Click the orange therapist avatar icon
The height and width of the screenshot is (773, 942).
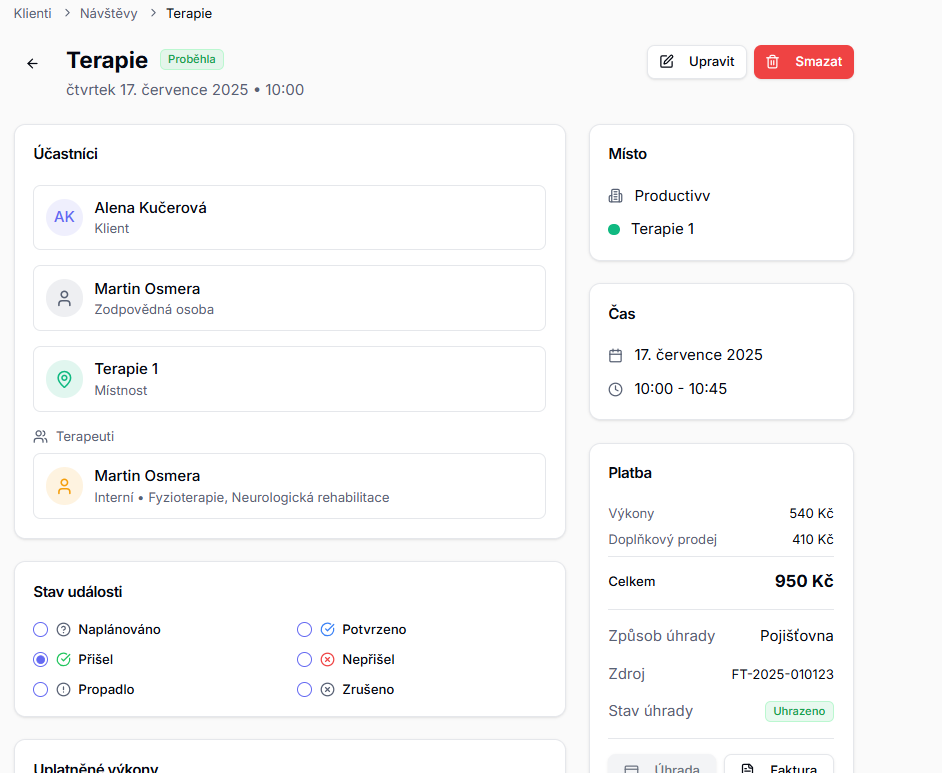click(x=64, y=486)
